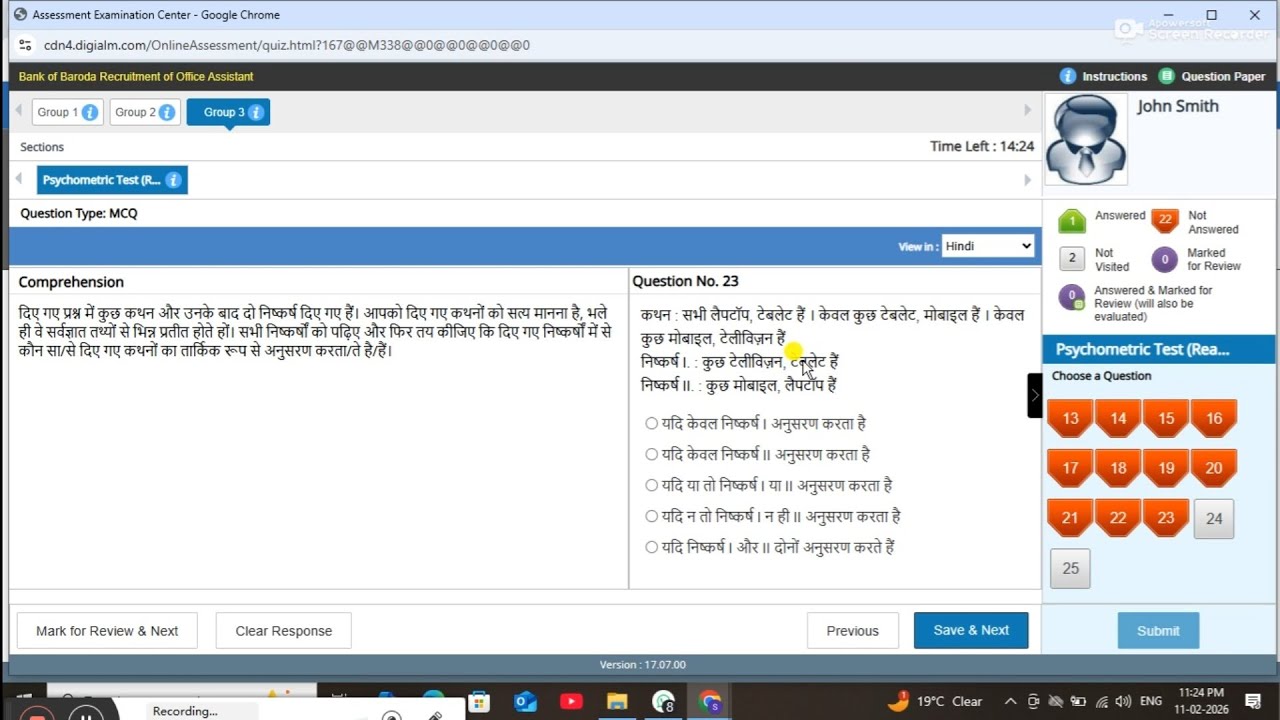Select option या तो निष्कर्ष I या II

point(652,485)
